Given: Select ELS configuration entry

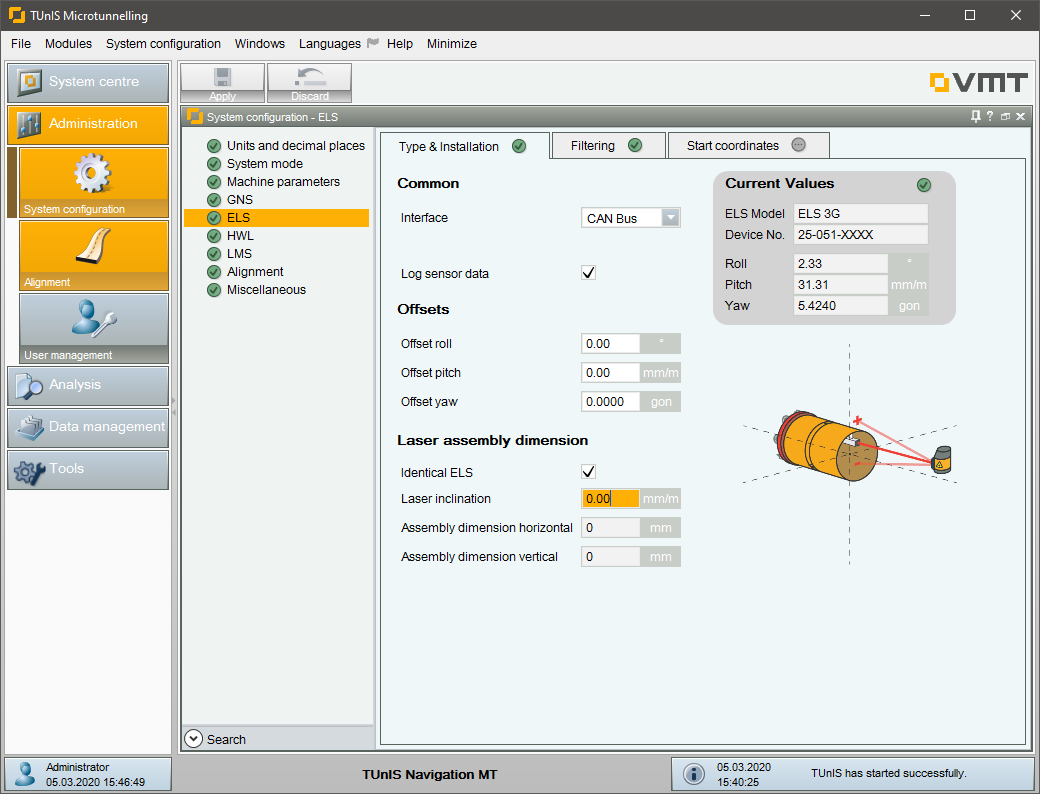Looking at the screenshot, I should (x=277, y=218).
